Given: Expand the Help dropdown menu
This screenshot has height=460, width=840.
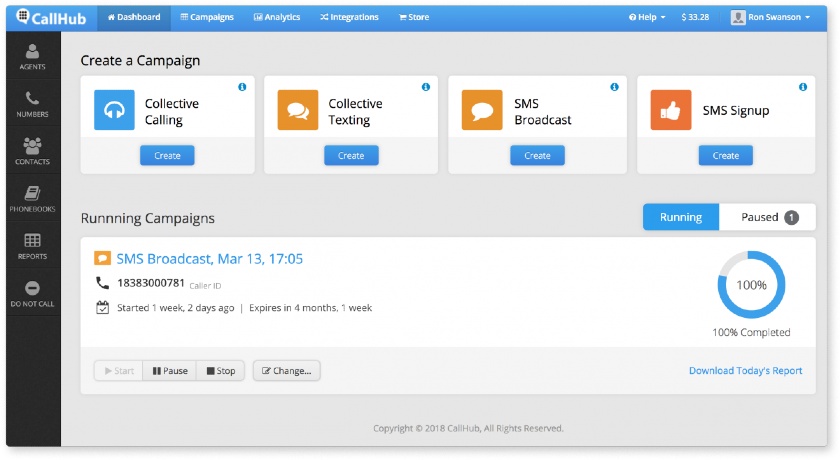Looking at the screenshot, I should pos(647,17).
